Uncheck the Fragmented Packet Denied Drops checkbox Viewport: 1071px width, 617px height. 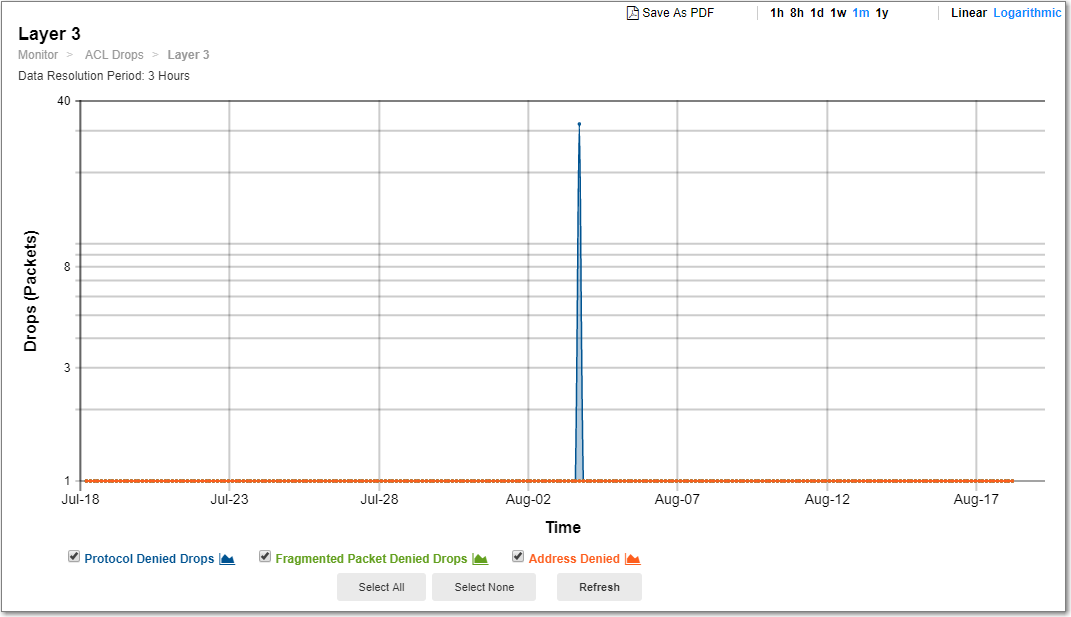click(x=265, y=556)
